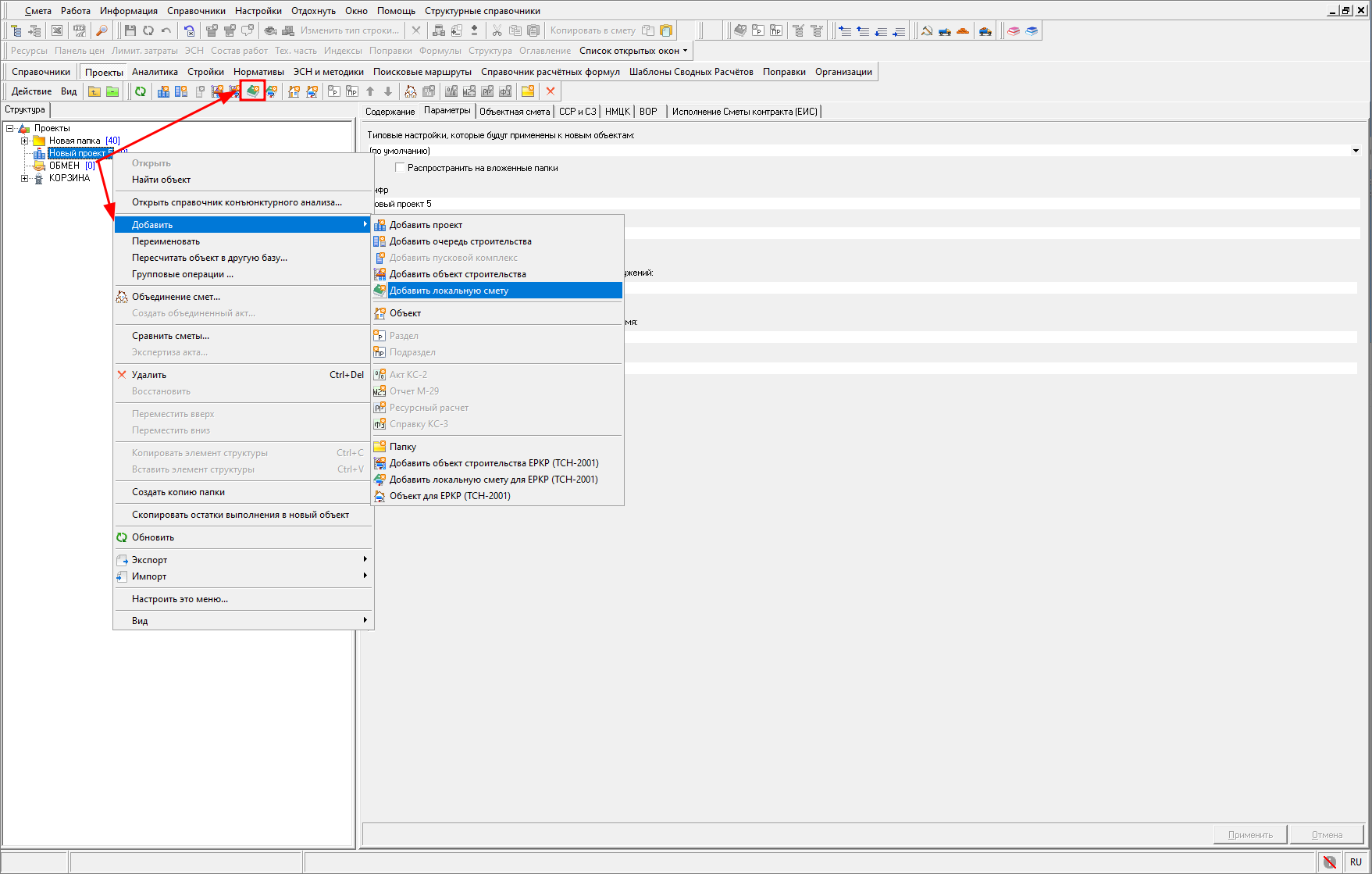Click the floppy disk save icon
The image size is (1372, 874).
pyautogui.click(x=130, y=30)
